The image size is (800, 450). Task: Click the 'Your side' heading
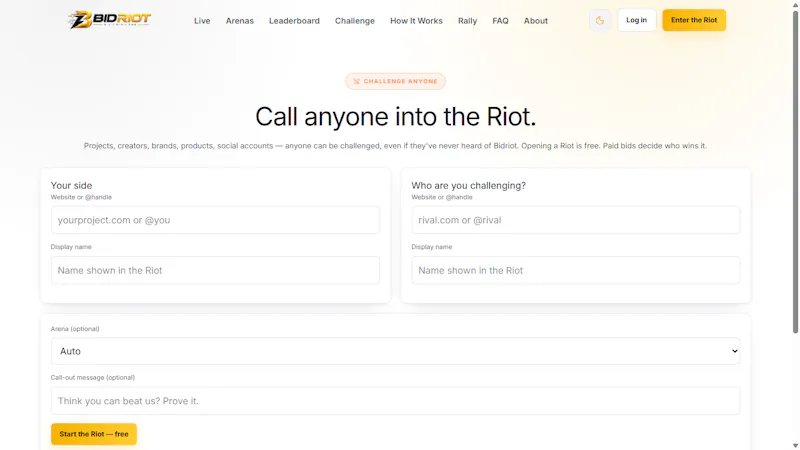coord(71,186)
